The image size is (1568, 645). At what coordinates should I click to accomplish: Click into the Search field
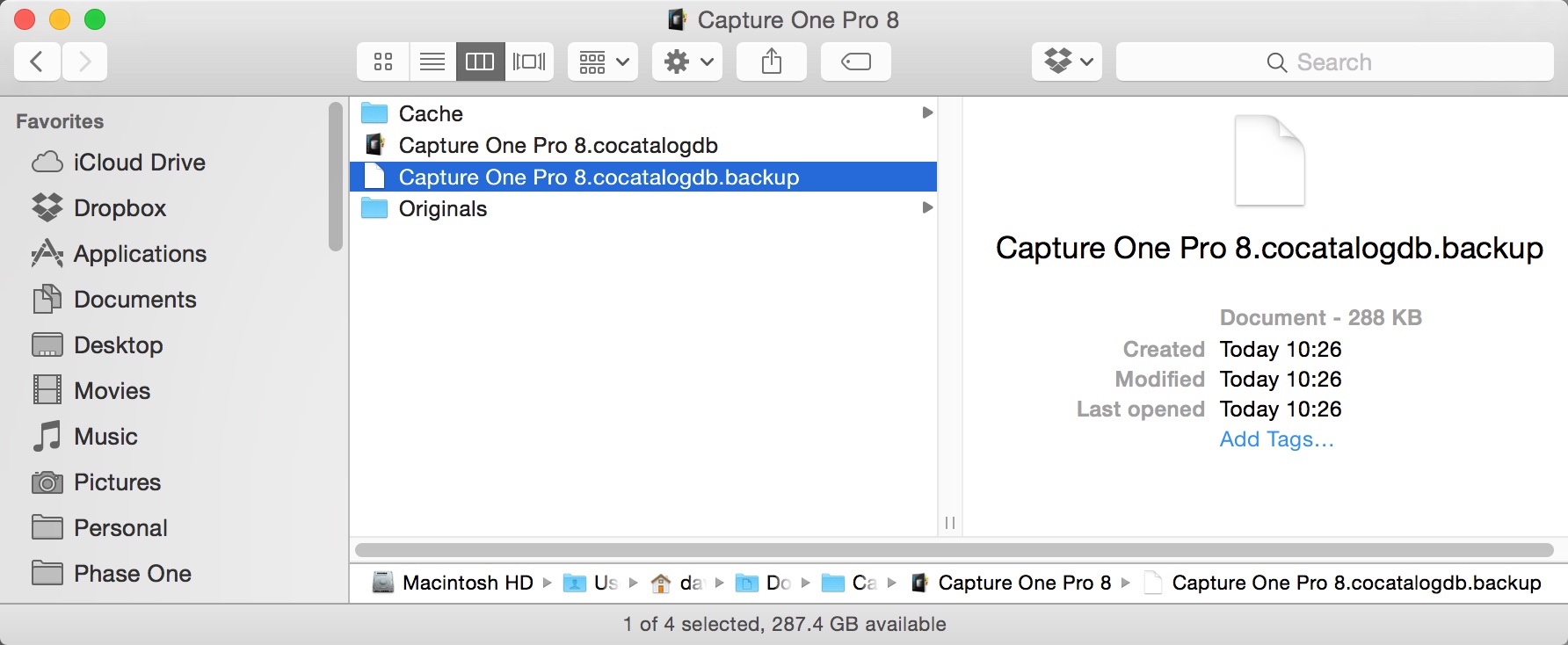click(x=1334, y=62)
